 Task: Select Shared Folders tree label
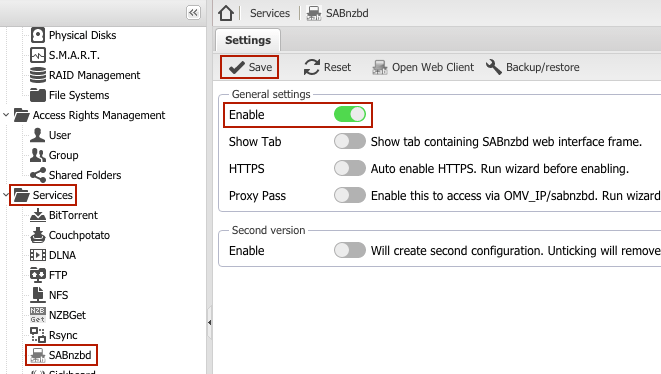pos(85,175)
